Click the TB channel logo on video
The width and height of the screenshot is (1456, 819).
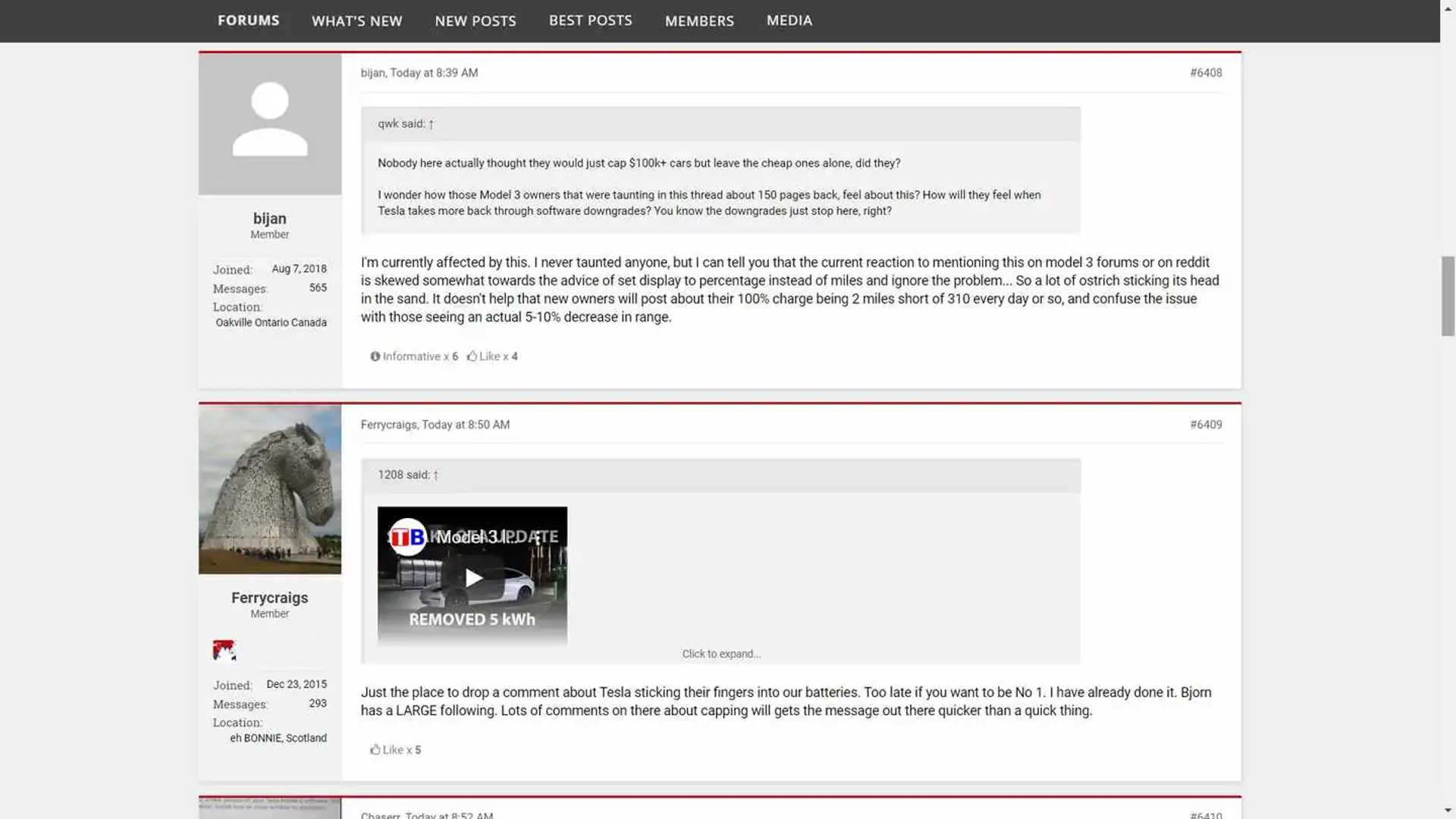[407, 537]
